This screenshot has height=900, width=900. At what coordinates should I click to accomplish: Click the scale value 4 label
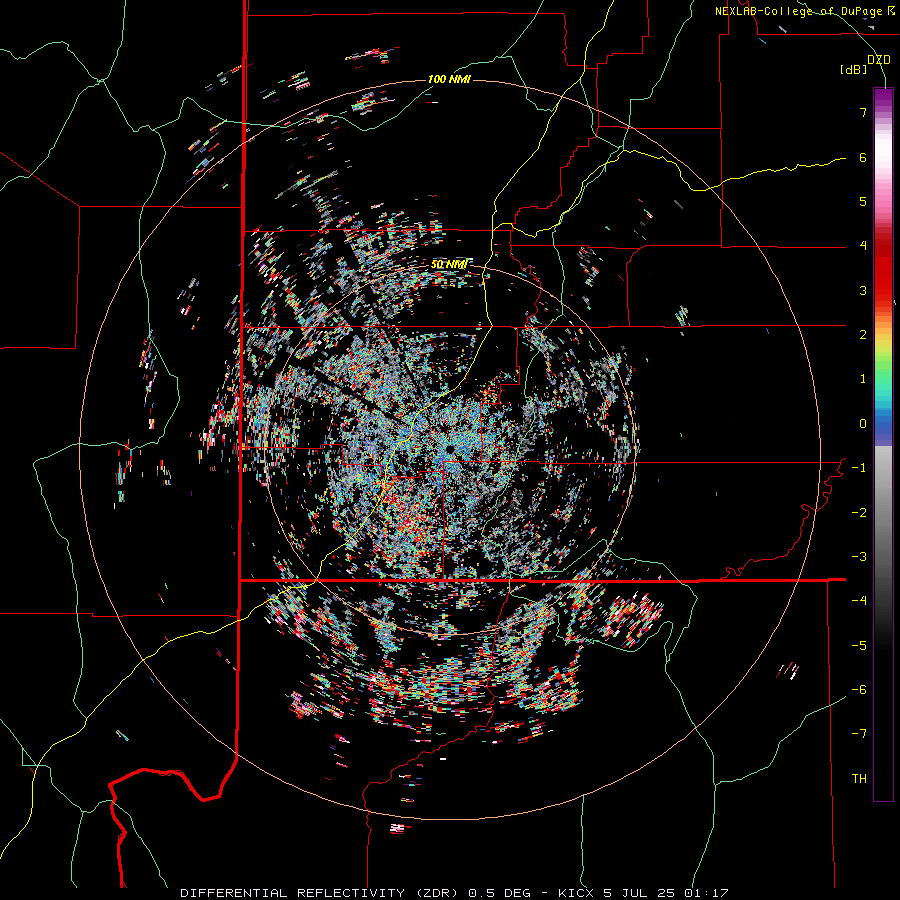pyautogui.click(x=863, y=246)
